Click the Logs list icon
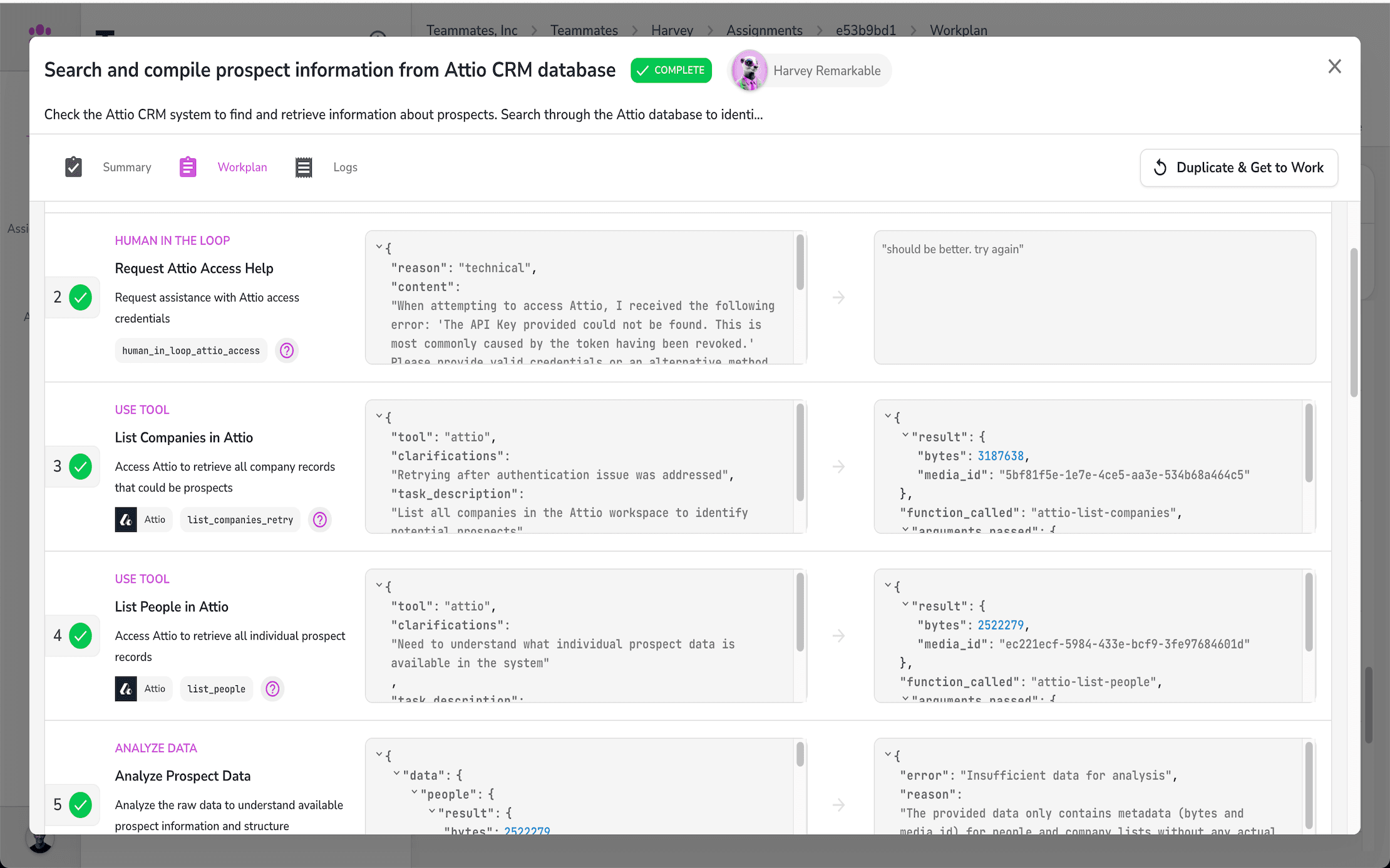The height and width of the screenshot is (868, 1390). pos(304,167)
